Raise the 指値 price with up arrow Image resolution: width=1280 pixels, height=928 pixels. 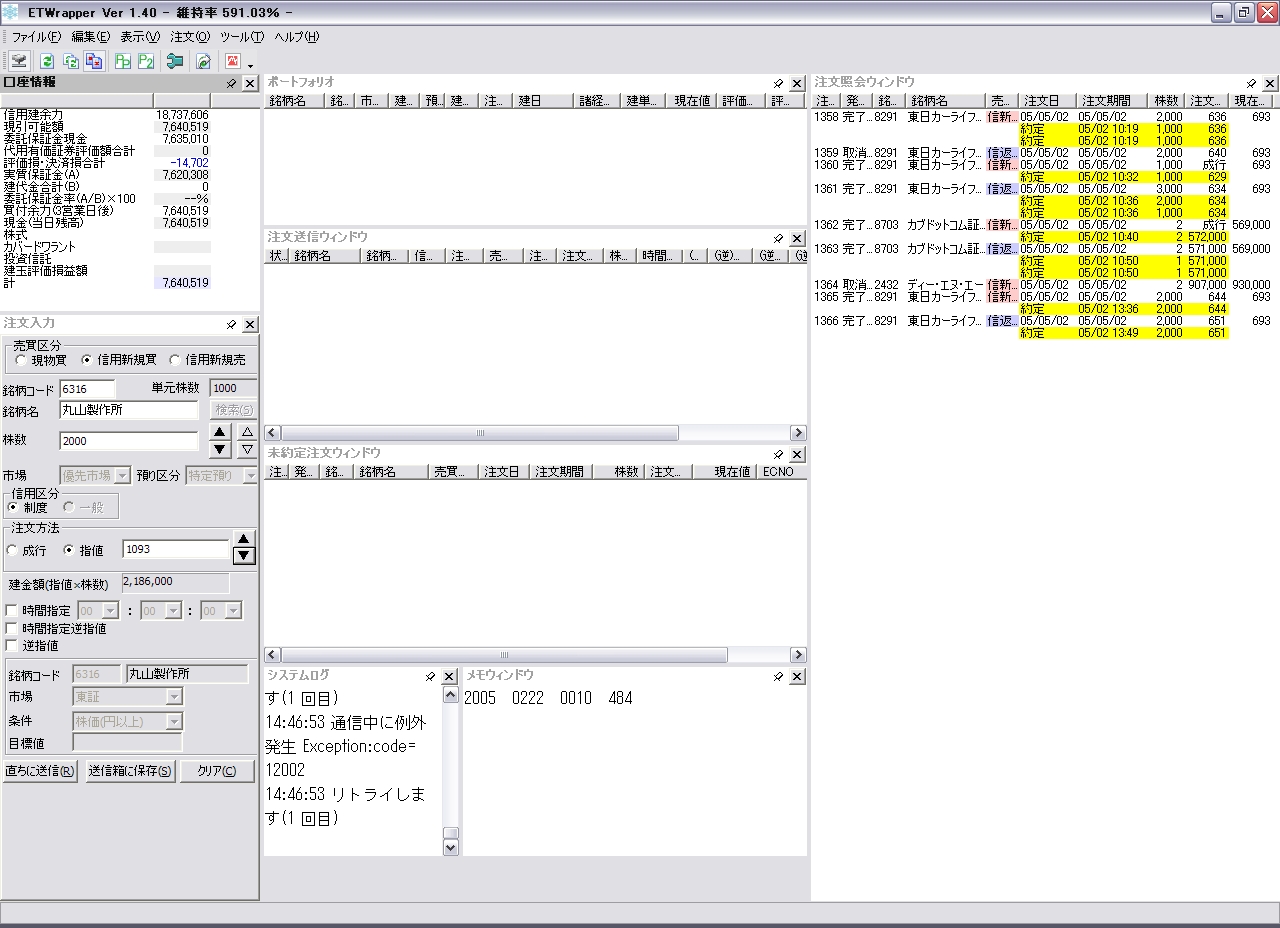pyautogui.click(x=244, y=539)
